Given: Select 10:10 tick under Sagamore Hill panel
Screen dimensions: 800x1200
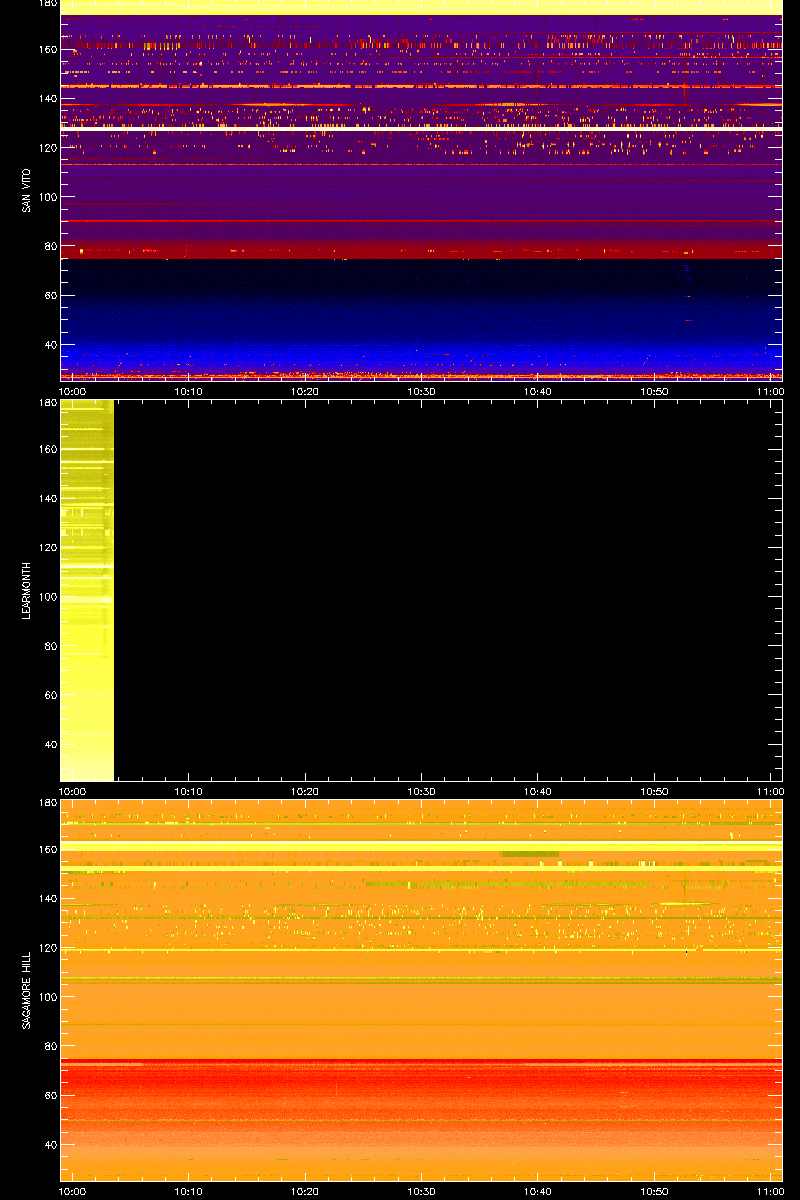Looking at the screenshot, I should 189,1191.
